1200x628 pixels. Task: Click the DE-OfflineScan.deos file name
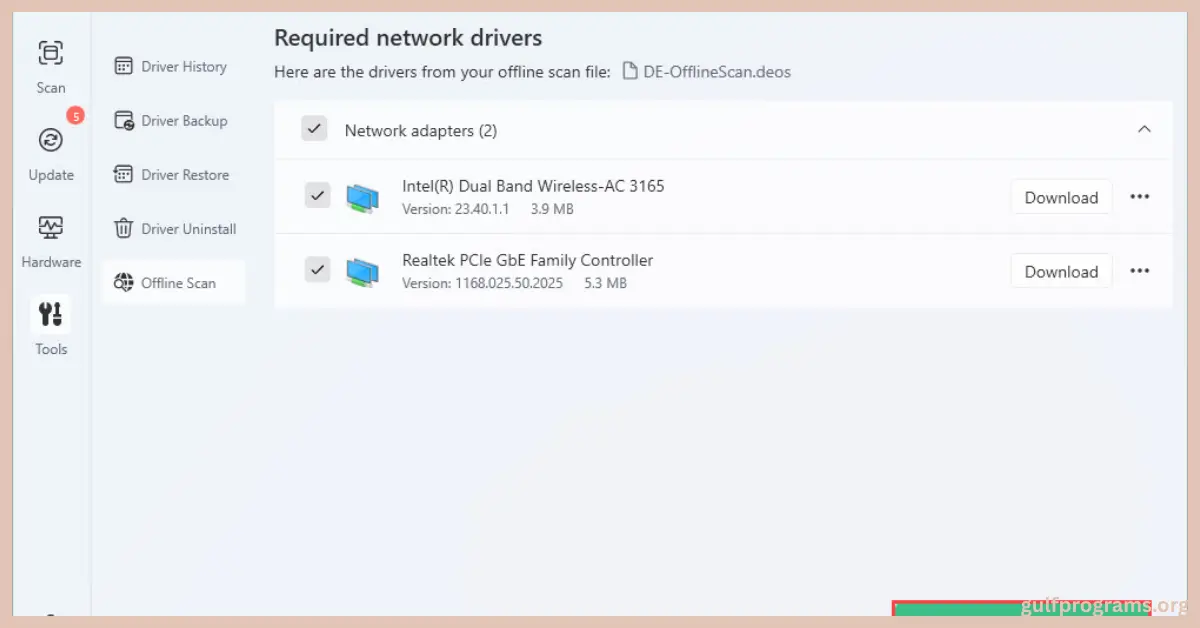[x=716, y=72]
